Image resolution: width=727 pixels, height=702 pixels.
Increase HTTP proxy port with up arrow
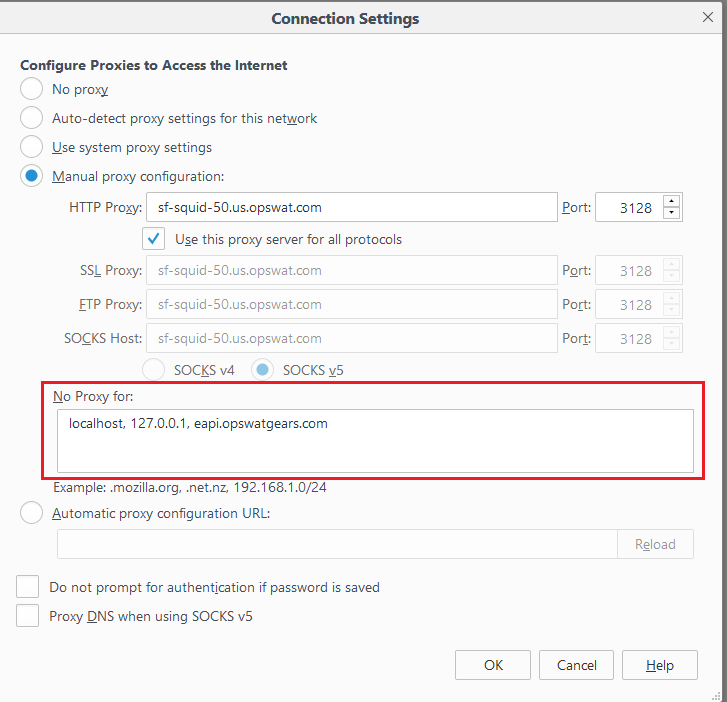click(x=671, y=202)
